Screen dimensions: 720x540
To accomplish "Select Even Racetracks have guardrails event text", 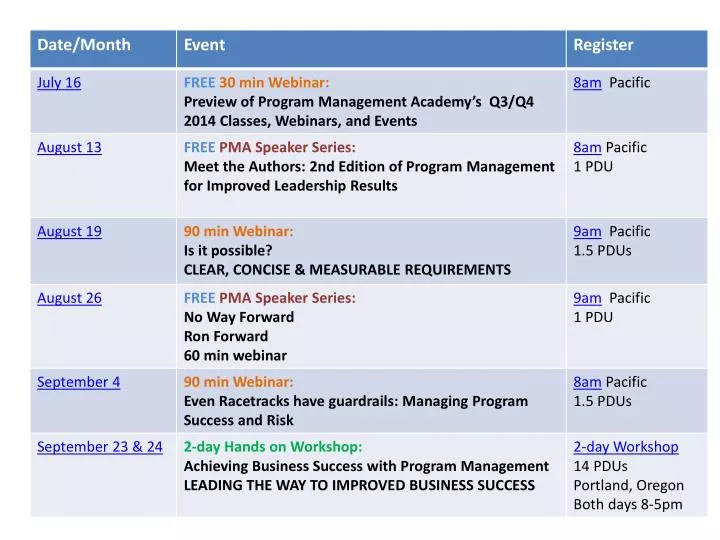I will coord(356,411).
